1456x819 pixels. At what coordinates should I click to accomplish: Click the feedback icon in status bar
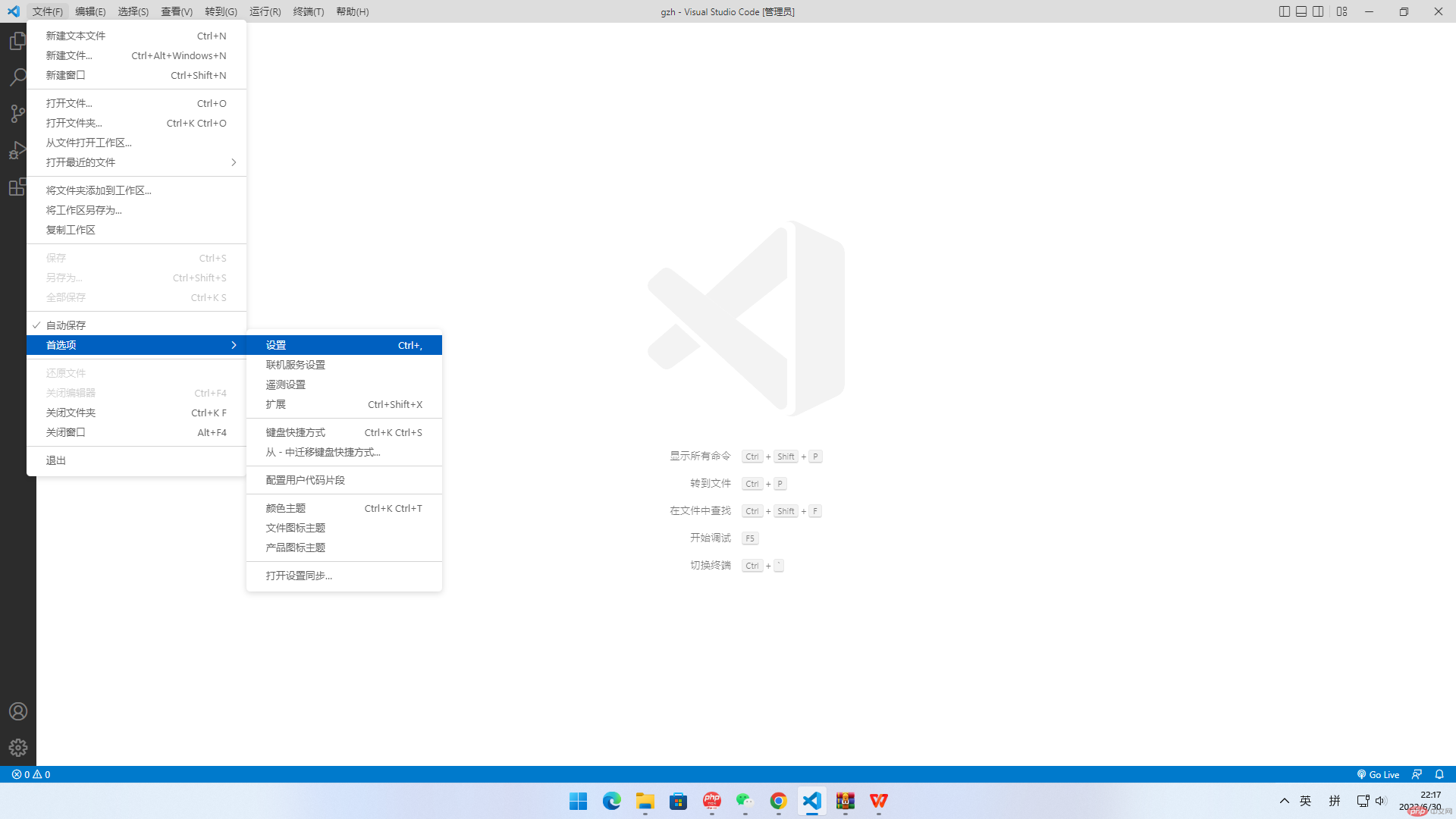pos(1417,774)
